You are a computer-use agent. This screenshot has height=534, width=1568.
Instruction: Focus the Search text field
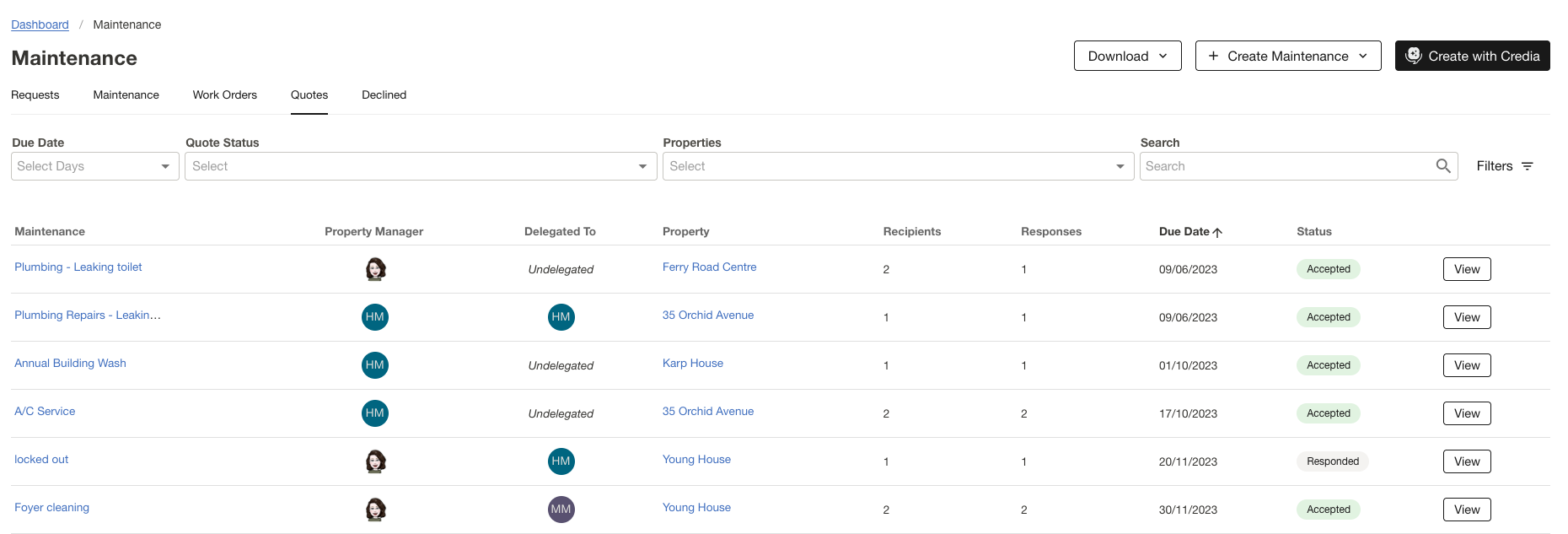(1286, 166)
